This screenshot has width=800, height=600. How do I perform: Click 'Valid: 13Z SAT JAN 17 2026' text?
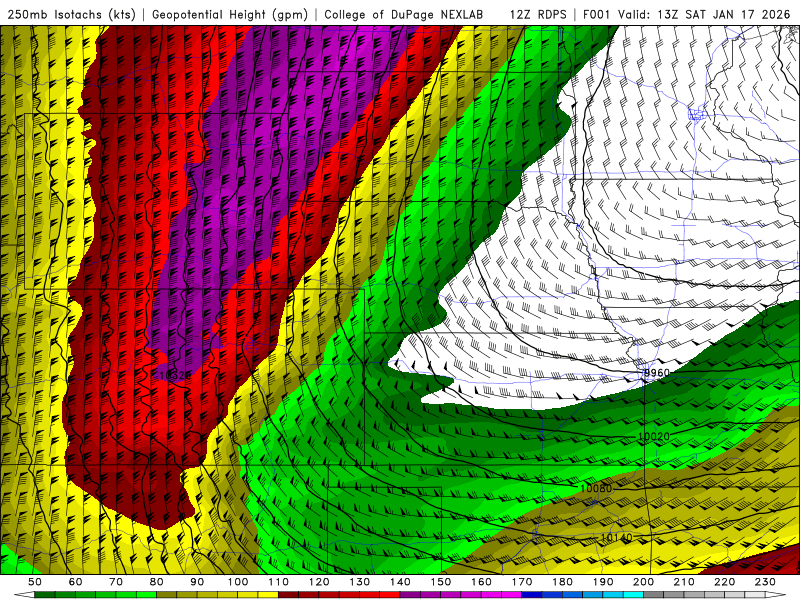pos(704,14)
